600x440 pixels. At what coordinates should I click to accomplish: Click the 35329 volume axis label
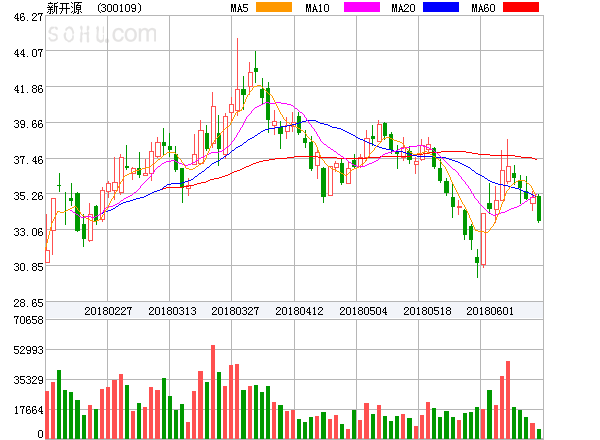28,380
